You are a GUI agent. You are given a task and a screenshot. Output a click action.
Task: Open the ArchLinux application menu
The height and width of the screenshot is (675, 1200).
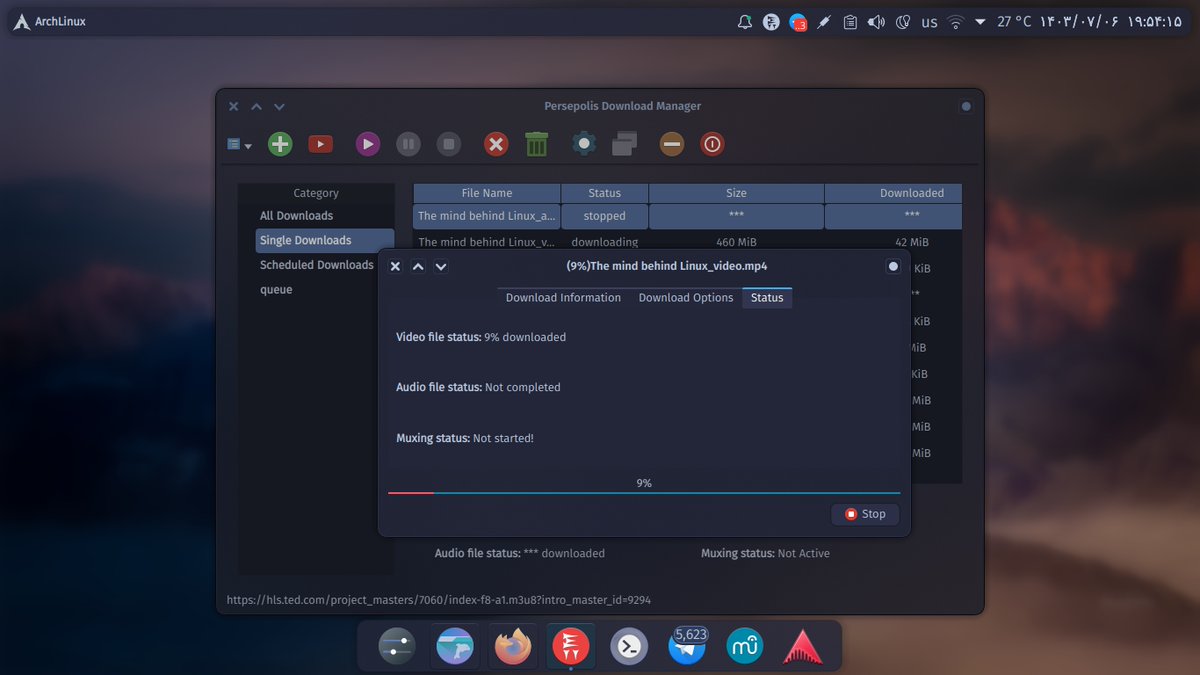(49, 21)
